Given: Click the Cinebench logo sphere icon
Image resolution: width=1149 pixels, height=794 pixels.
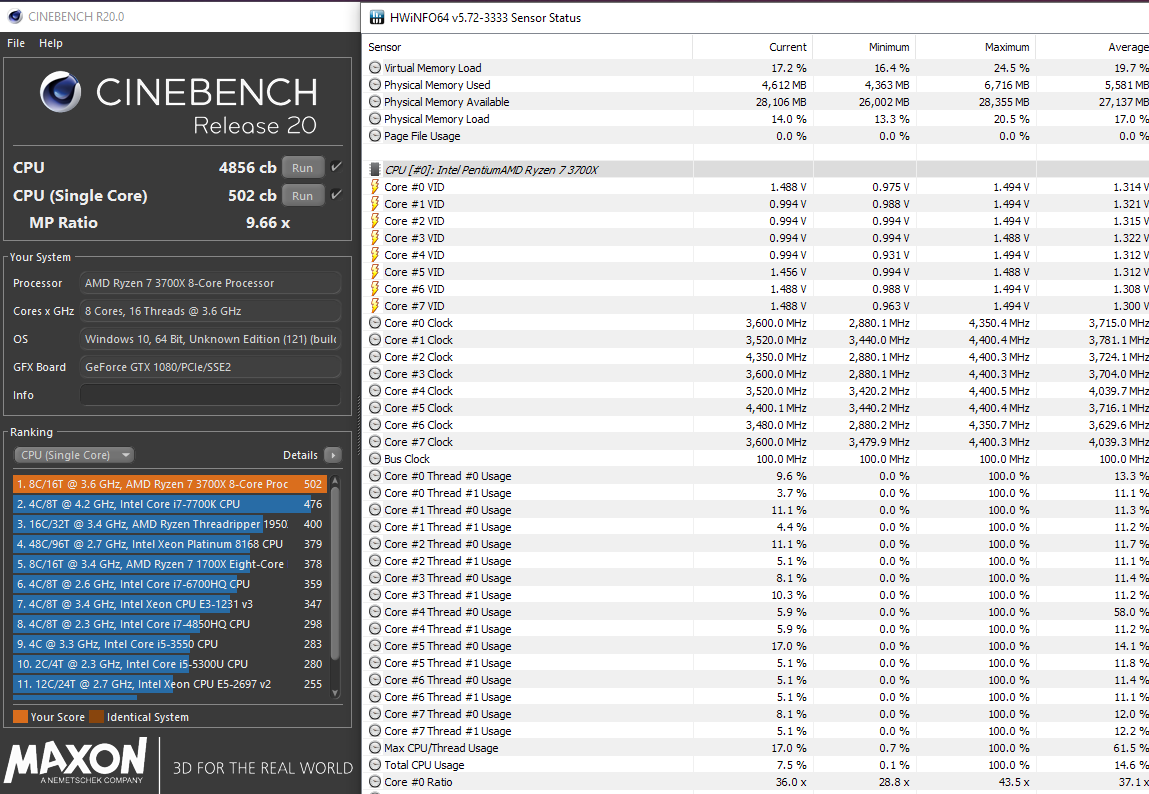Looking at the screenshot, I should tap(60, 92).
